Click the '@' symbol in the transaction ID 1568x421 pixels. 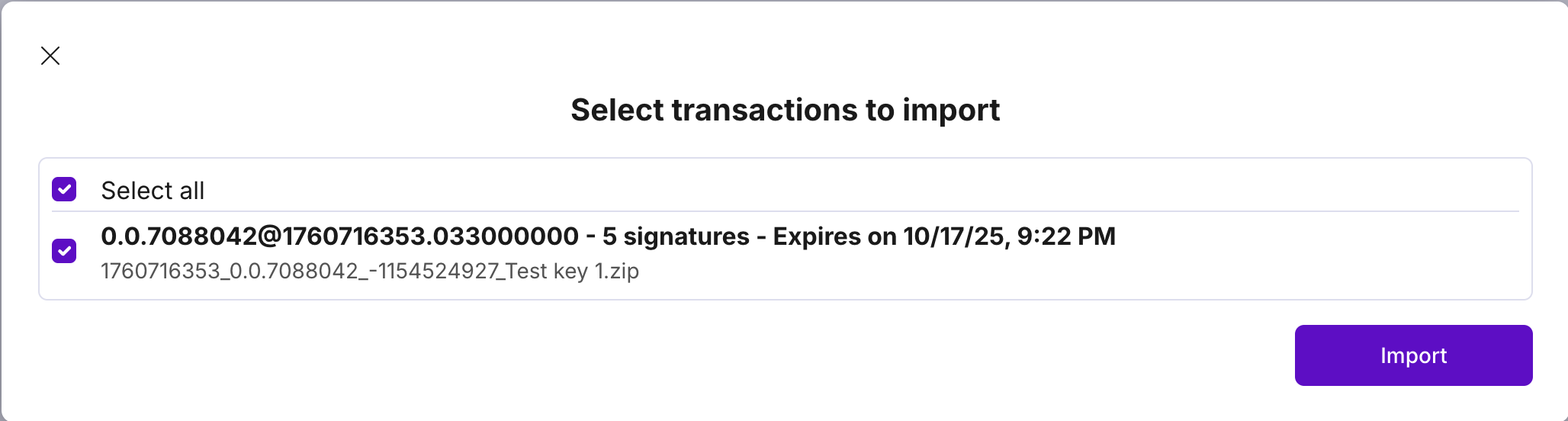click(270, 236)
